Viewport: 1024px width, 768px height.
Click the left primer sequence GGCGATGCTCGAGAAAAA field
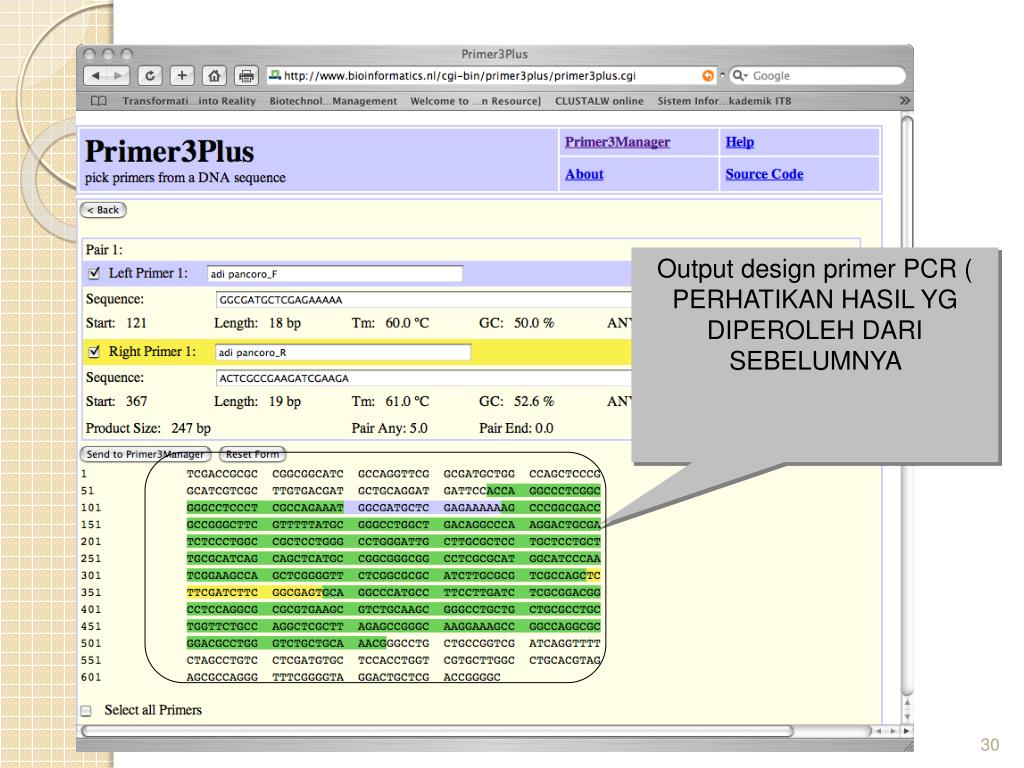click(x=424, y=300)
